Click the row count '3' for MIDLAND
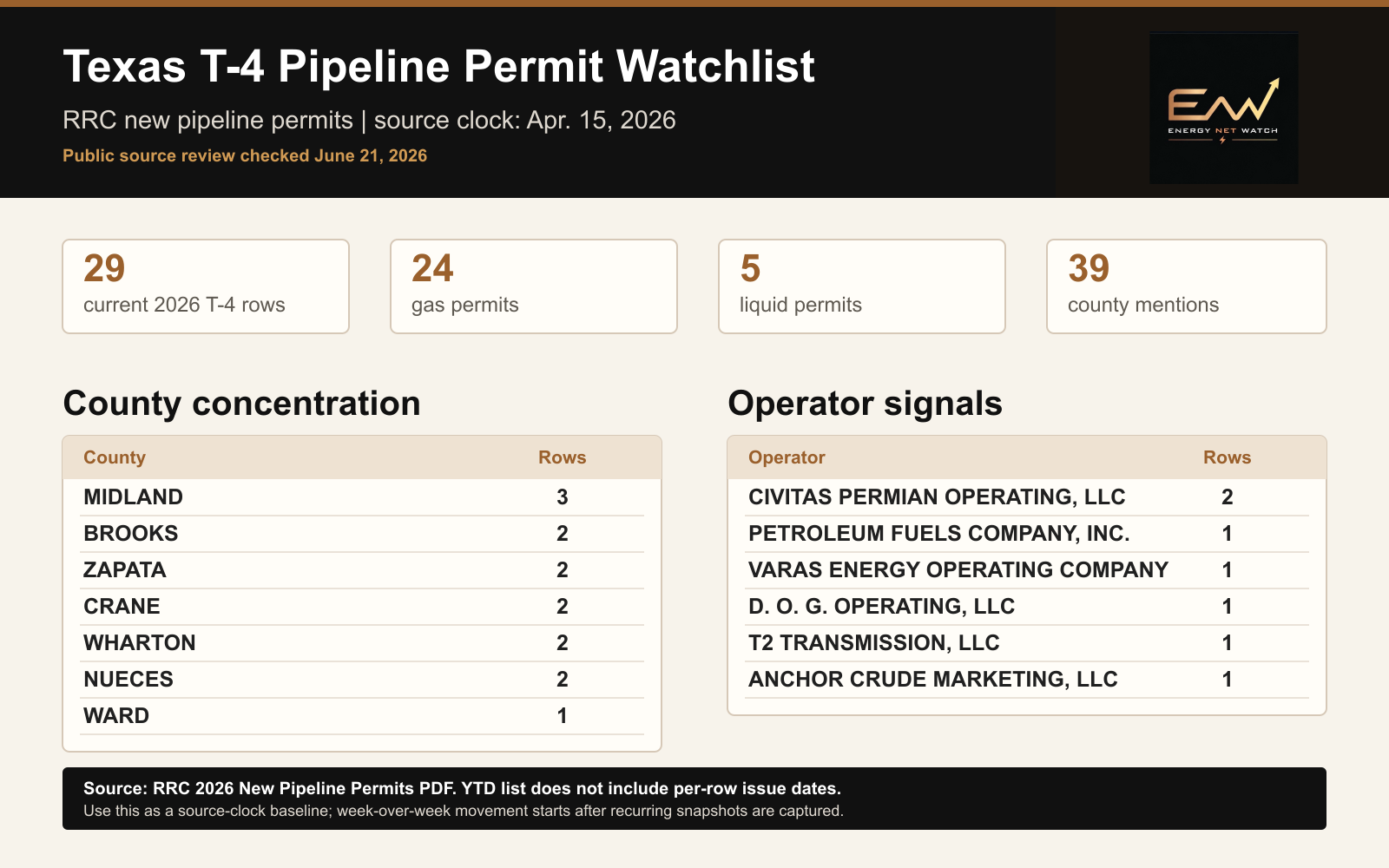1389x868 pixels. [x=563, y=497]
